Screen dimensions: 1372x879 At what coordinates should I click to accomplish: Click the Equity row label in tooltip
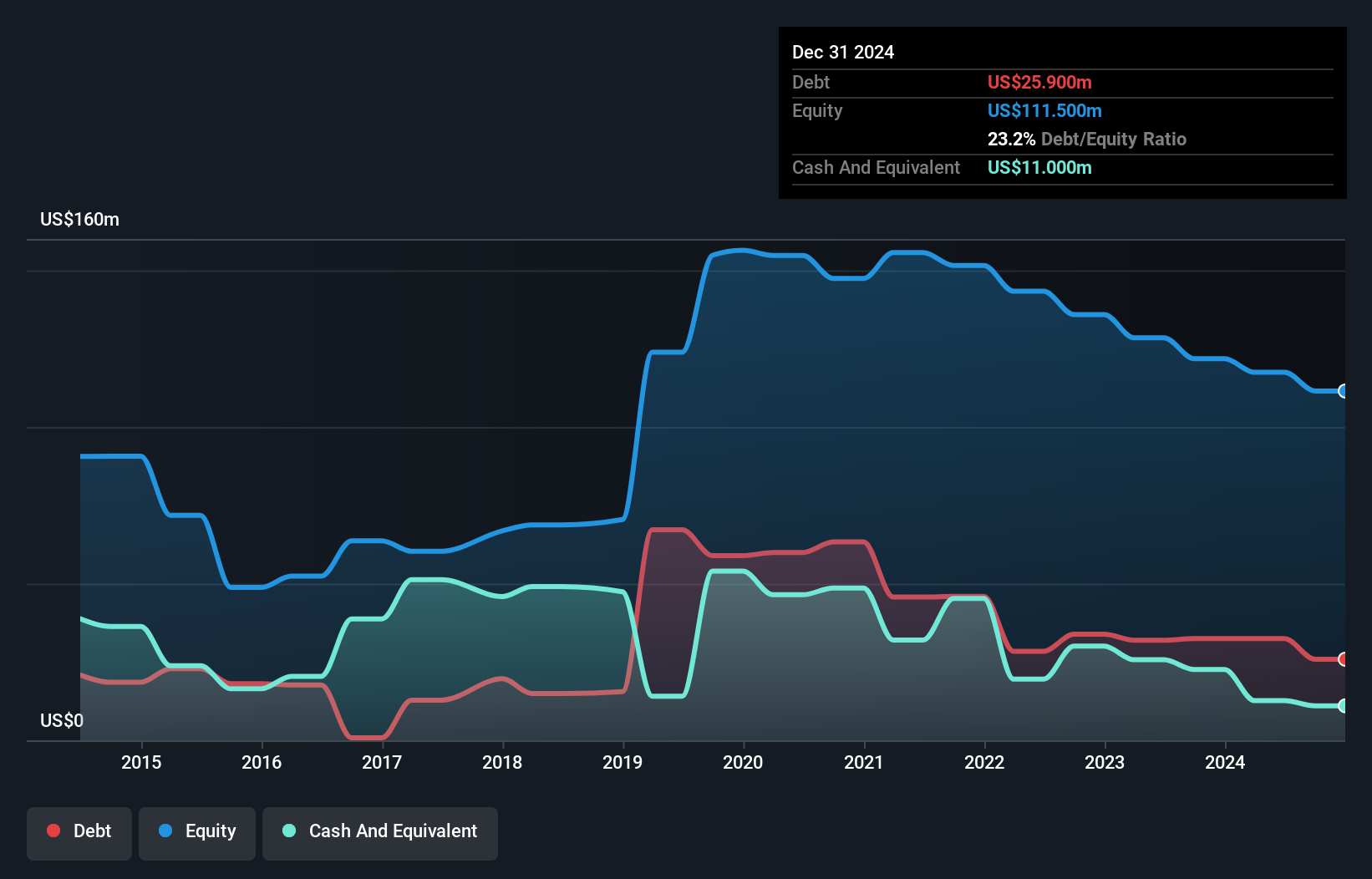pyautogui.click(x=817, y=111)
